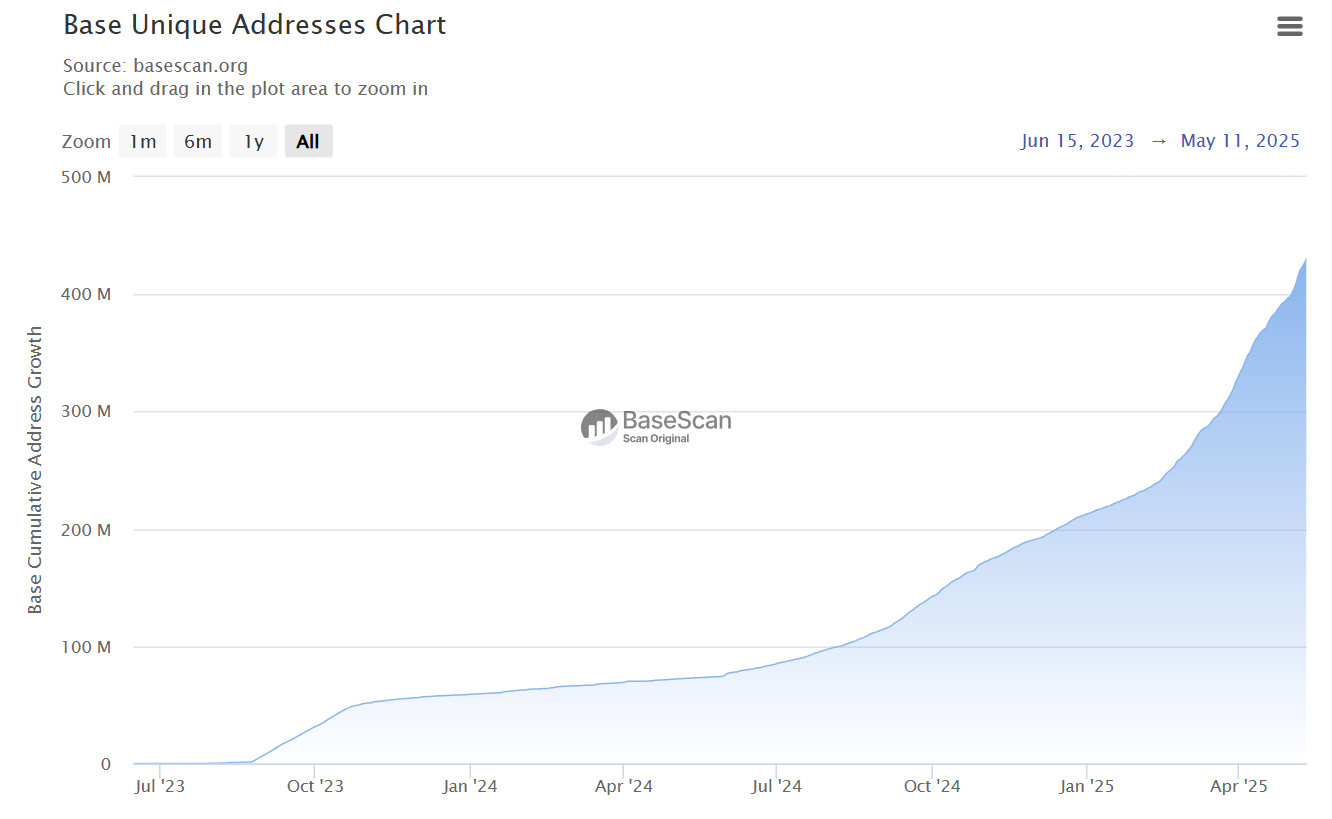The height and width of the screenshot is (819, 1332).
Task: Click the Jan '24 x-axis label
Action: tap(470, 786)
